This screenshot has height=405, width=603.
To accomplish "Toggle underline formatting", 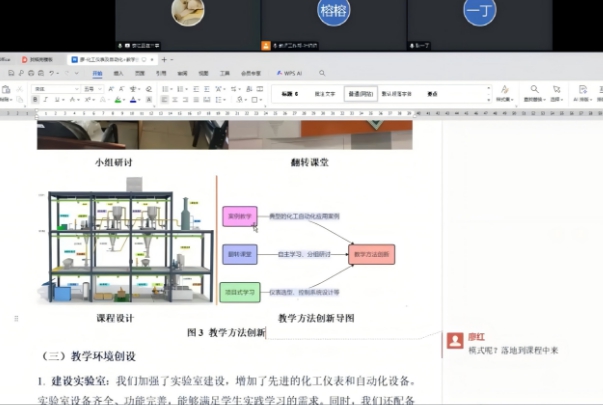I will coord(57,100).
